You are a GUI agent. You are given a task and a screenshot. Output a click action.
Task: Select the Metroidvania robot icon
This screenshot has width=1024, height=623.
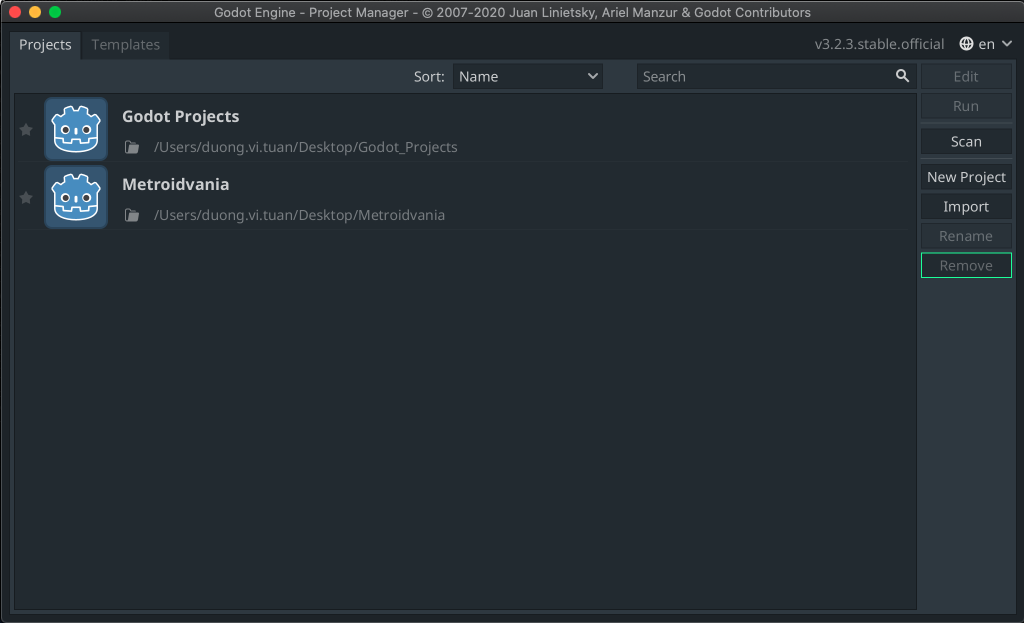76,197
